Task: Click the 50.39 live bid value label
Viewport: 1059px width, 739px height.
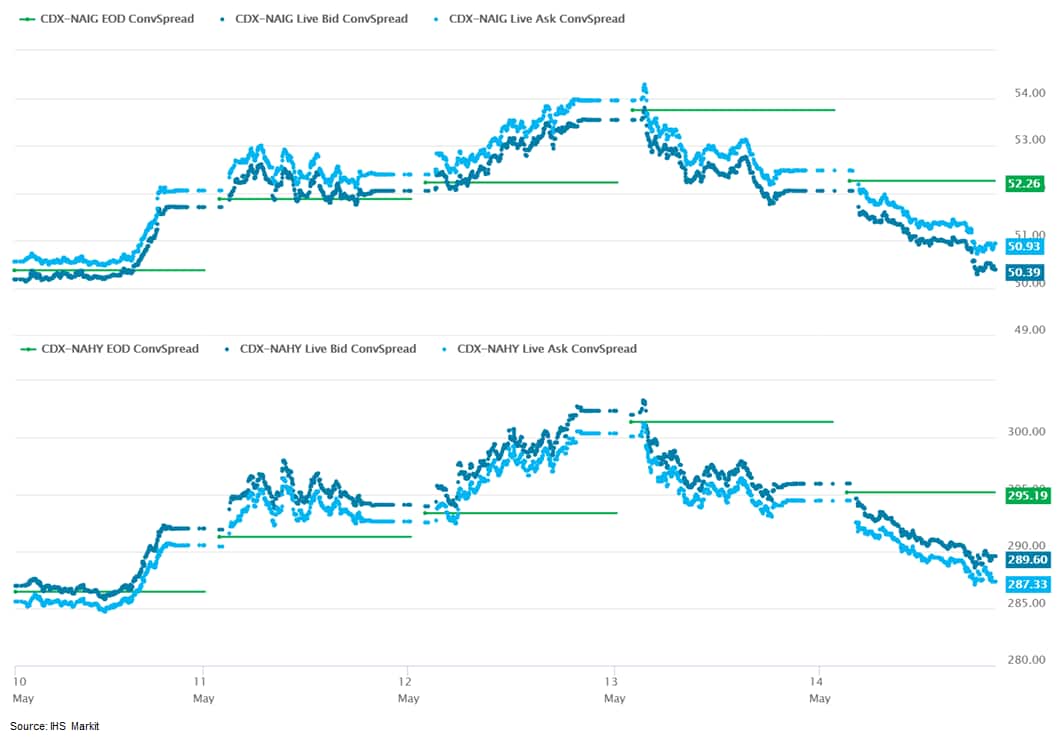Action: tap(1024, 272)
